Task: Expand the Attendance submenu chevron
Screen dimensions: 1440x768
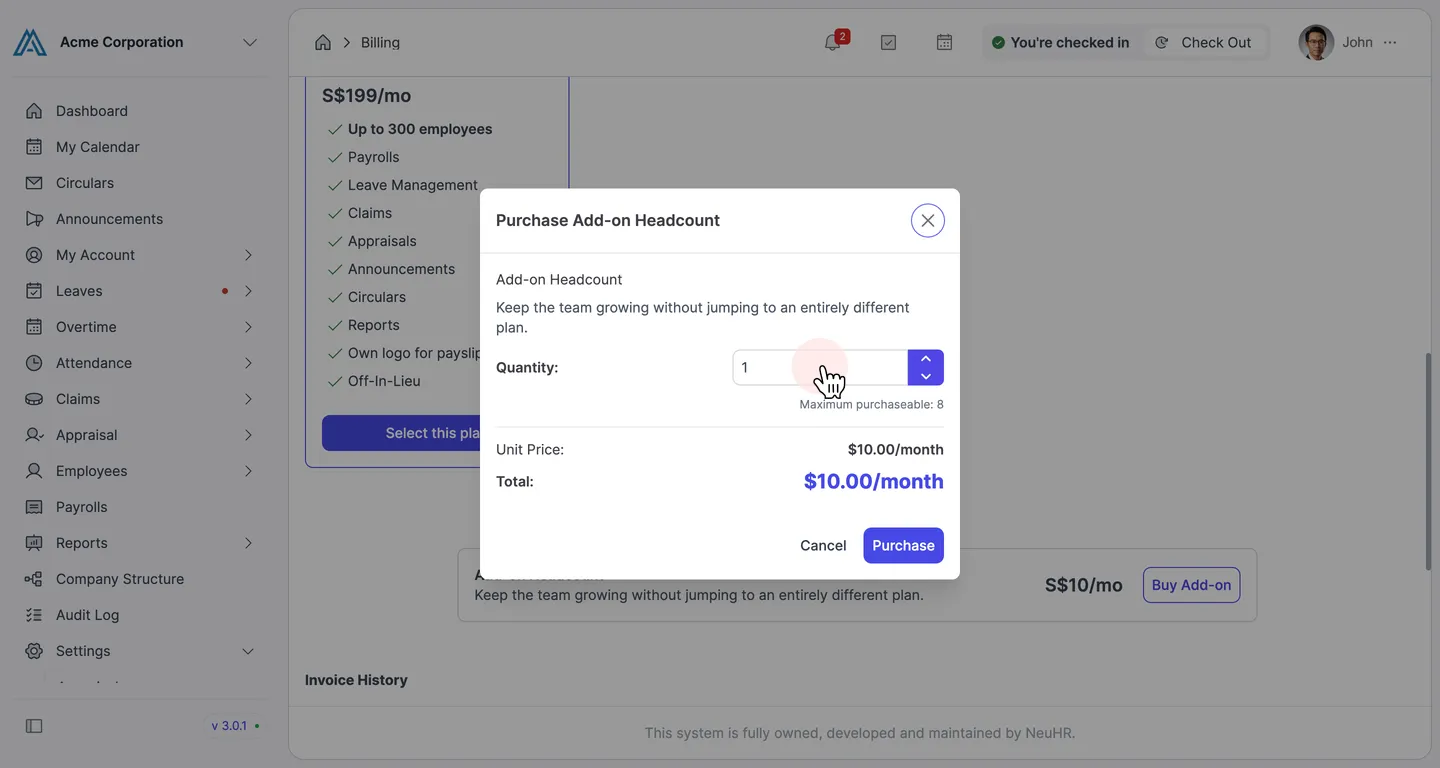Action: (248, 363)
